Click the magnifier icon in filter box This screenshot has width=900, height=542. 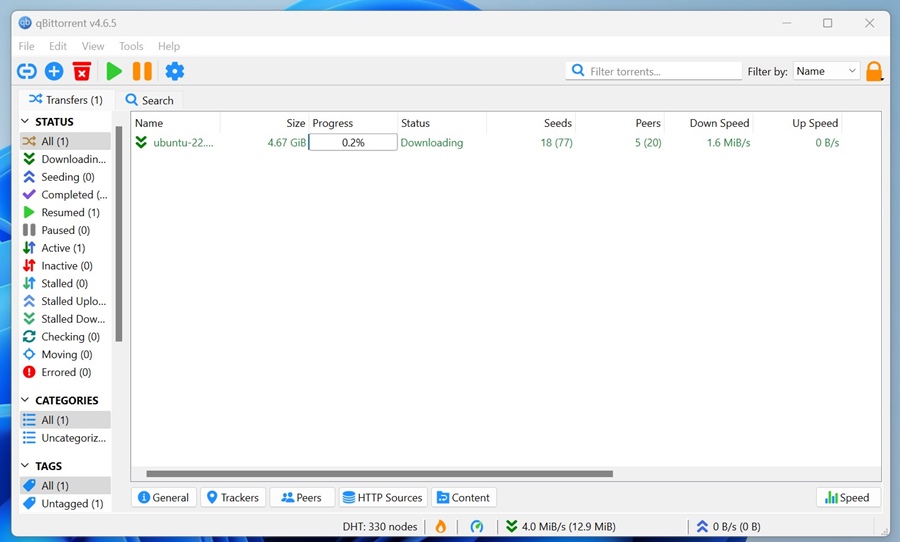pyautogui.click(x=578, y=71)
